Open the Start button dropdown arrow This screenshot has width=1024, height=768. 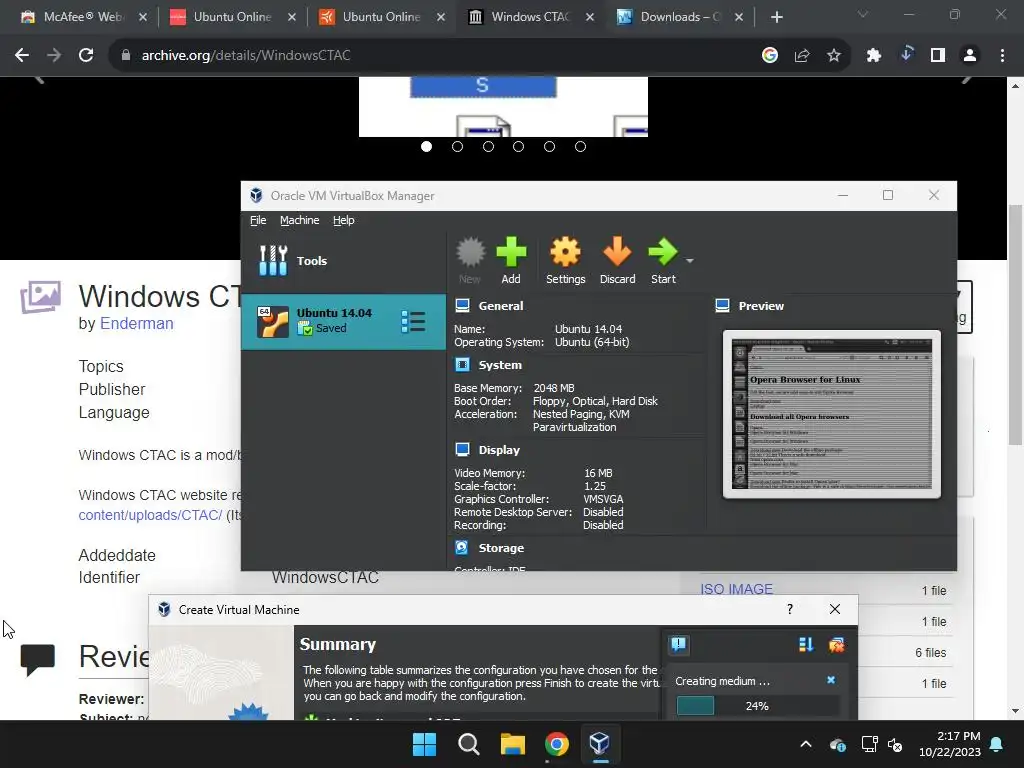pos(690,261)
